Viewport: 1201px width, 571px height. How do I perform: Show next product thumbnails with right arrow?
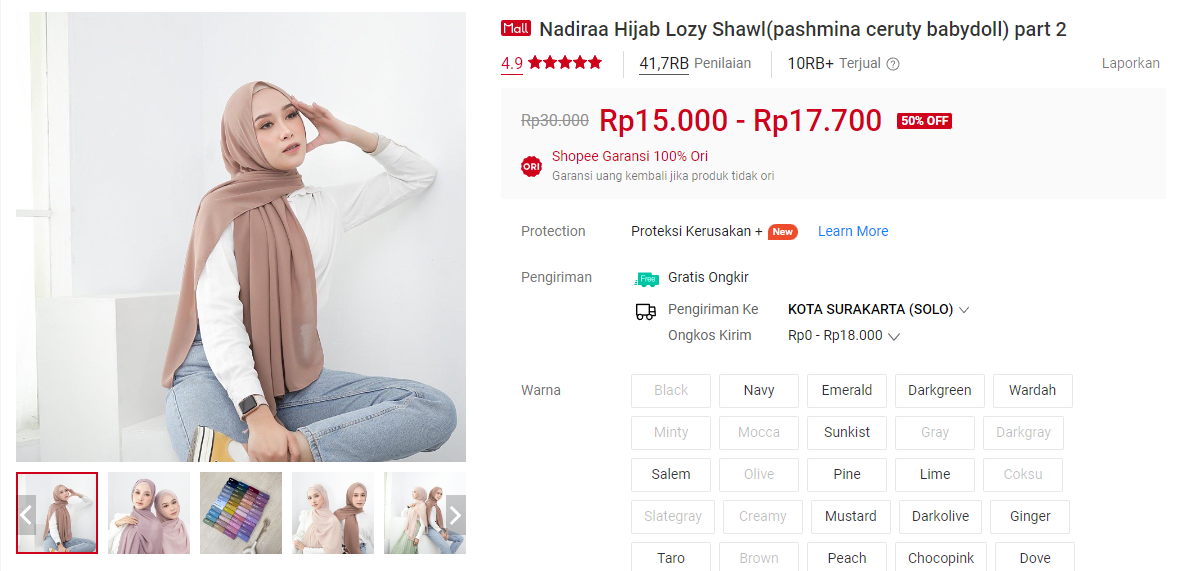(x=456, y=515)
